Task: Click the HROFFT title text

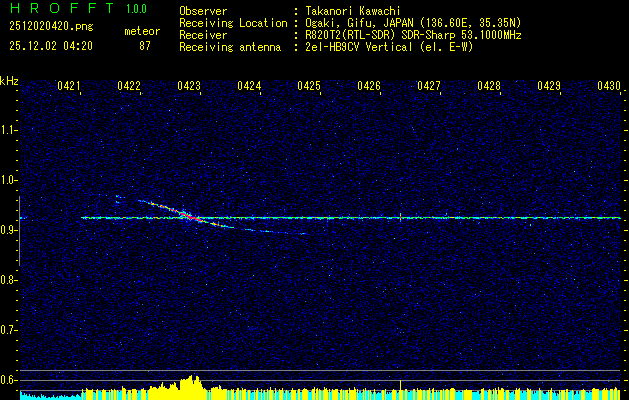Action: pos(53,8)
